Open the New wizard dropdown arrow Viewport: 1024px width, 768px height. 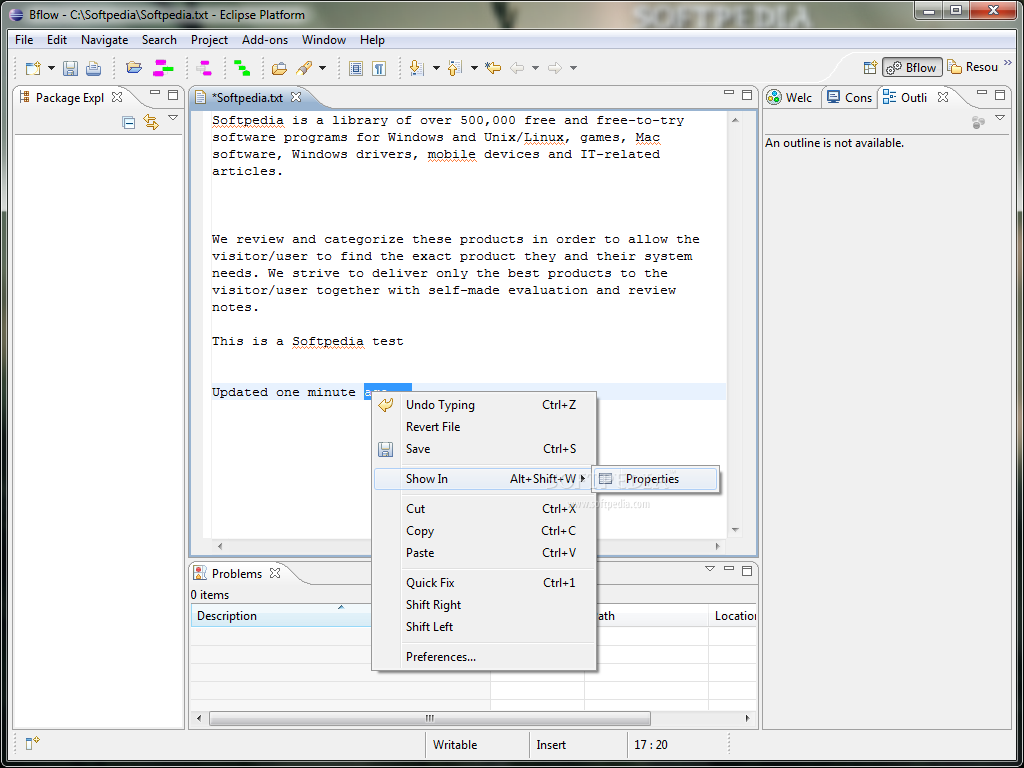pyautogui.click(x=51, y=68)
